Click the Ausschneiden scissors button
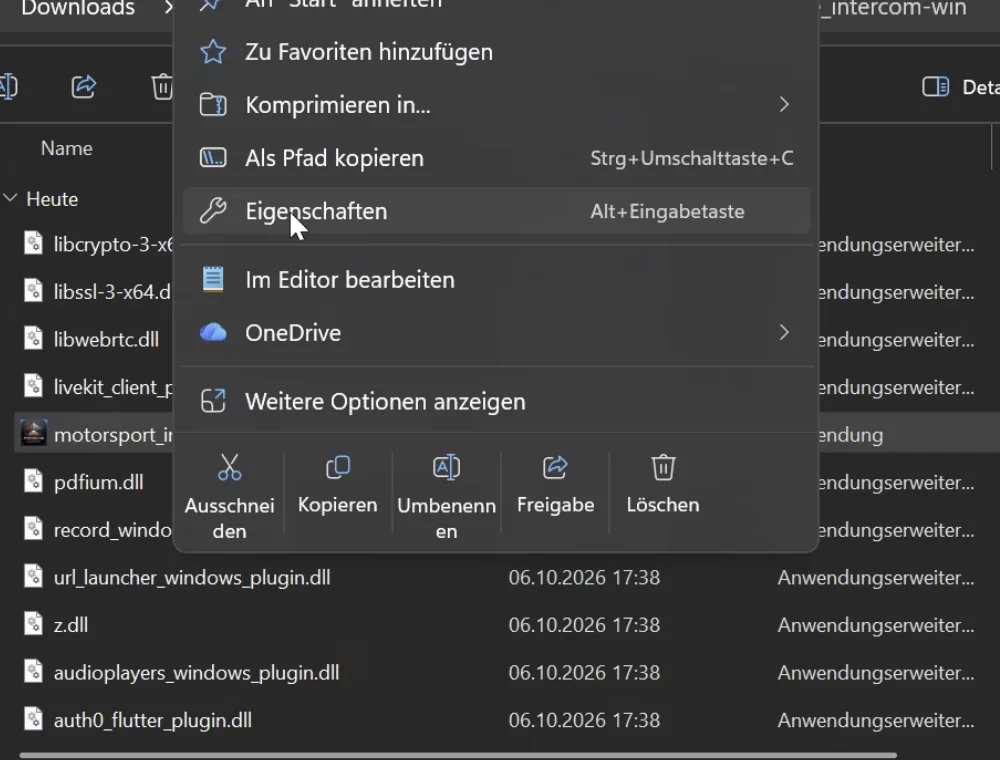 pyautogui.click(x=230, y=495)
